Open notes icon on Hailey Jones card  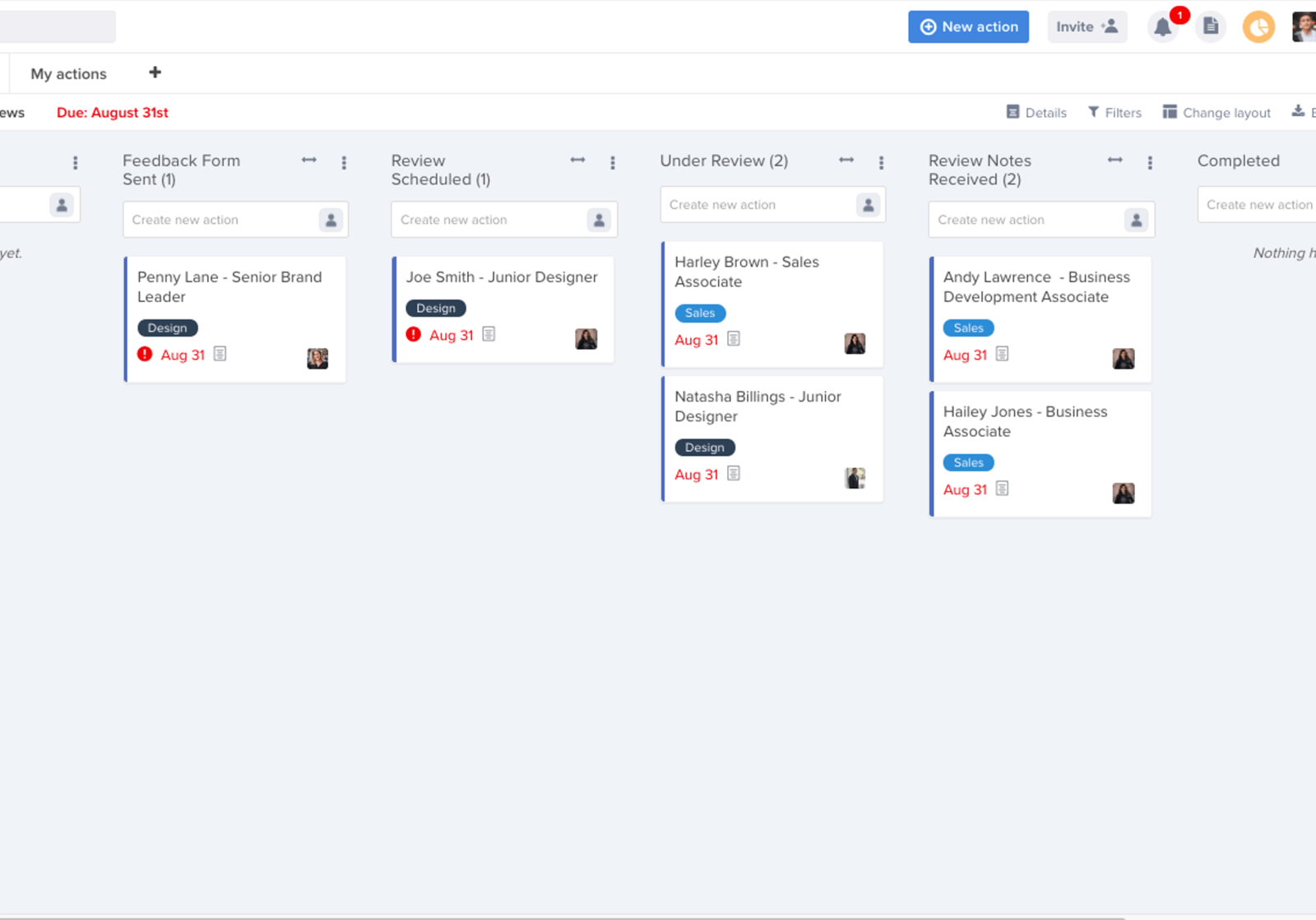(x=1002, y=489)
